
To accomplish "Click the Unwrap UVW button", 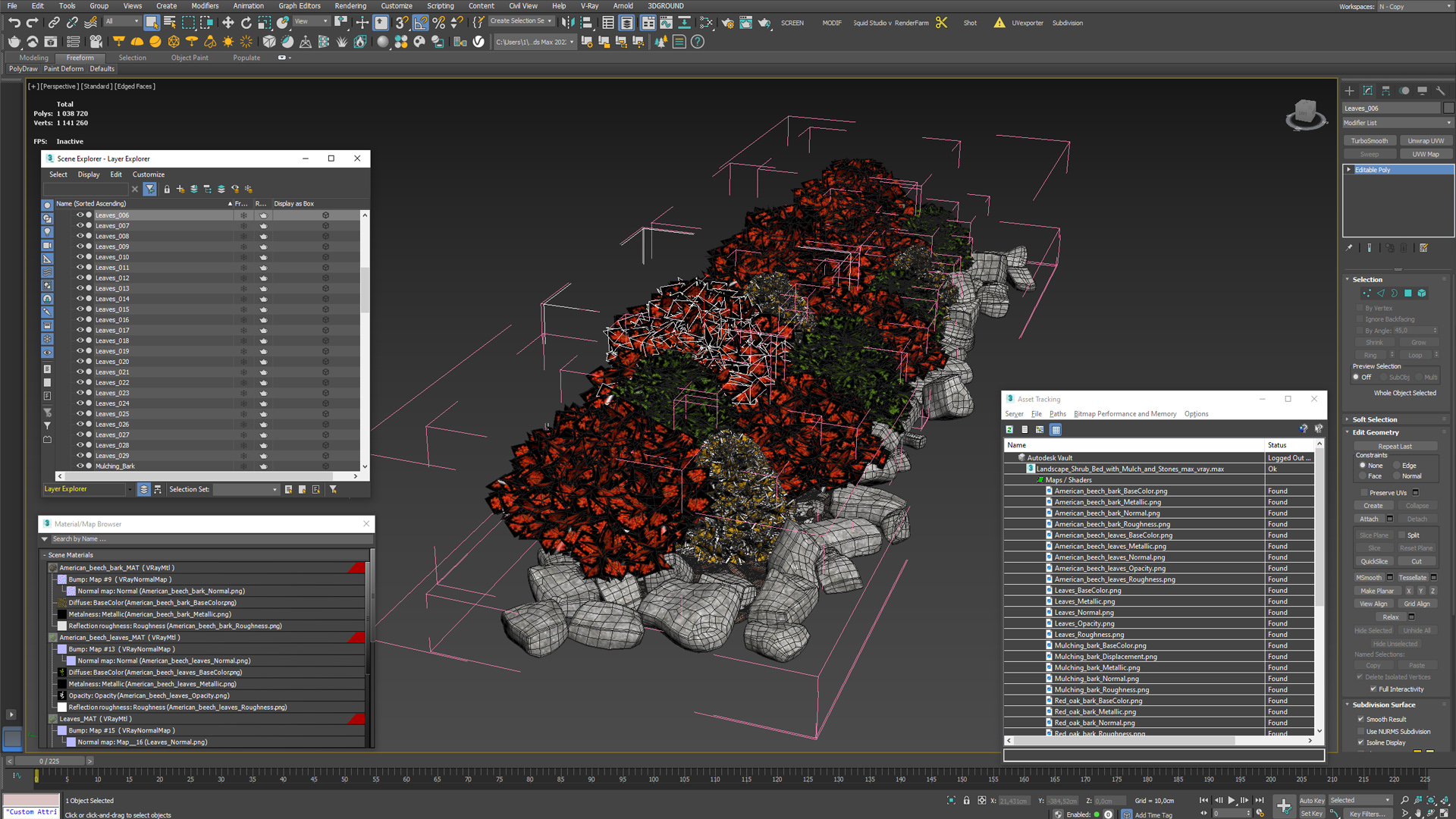I will [x=1426, y=141].
